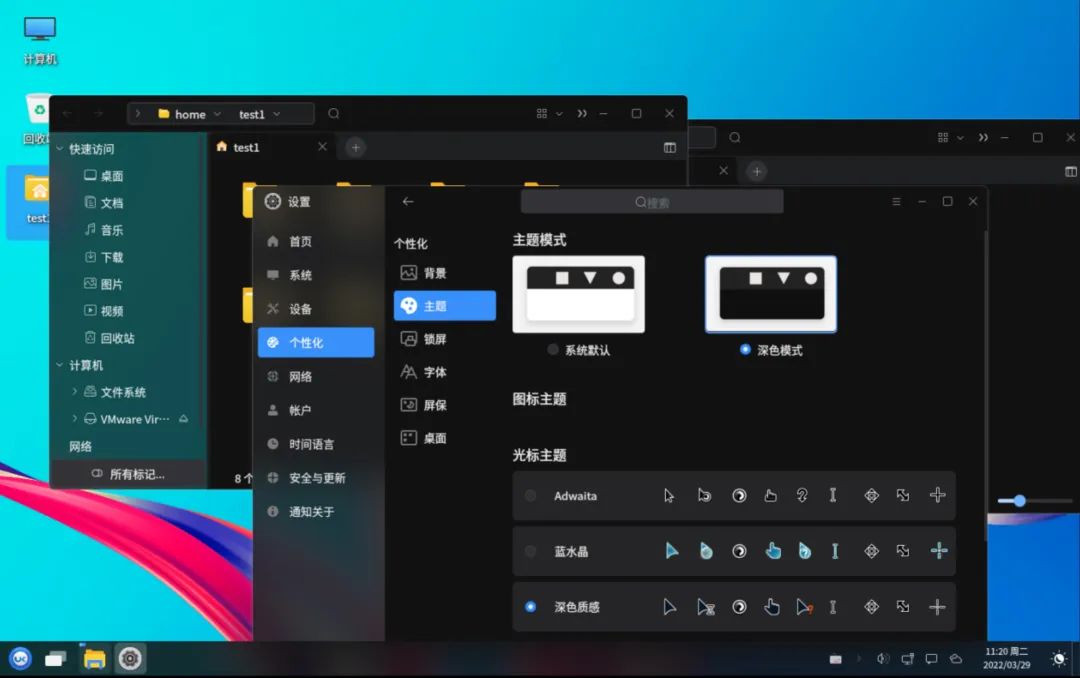Choose the 深色质感 cursor theme radio

click(x=530, y=607)
